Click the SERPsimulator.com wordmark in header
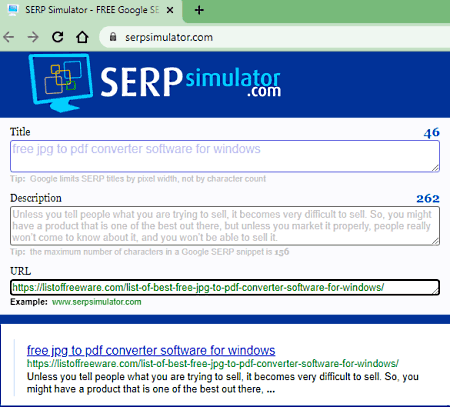The image size is (450, 407). pos(190,82)
